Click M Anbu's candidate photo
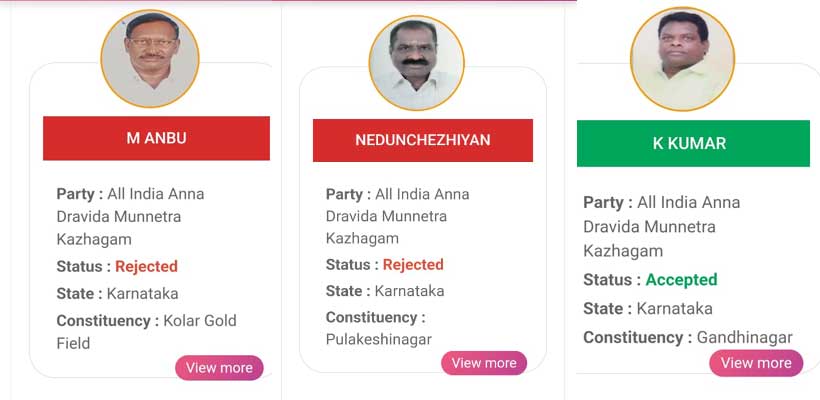 point(150,59)
